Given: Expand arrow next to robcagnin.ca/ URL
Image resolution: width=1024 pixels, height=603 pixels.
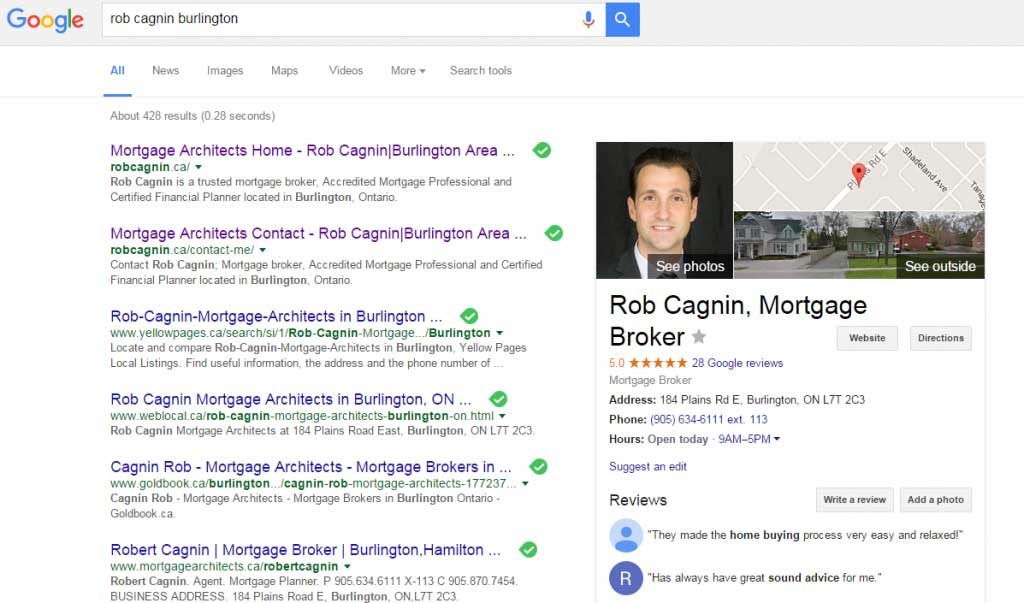Looking at the screenshot, I should click(199, 167).
